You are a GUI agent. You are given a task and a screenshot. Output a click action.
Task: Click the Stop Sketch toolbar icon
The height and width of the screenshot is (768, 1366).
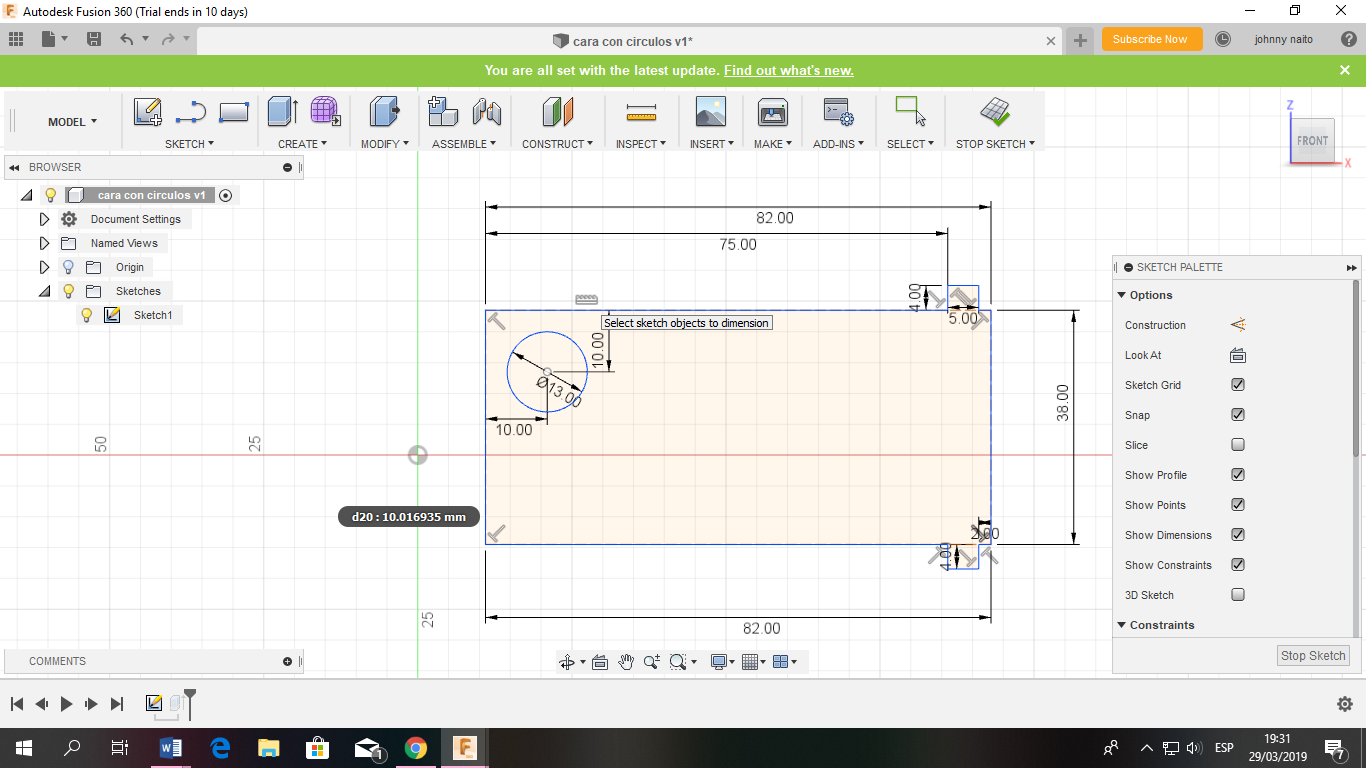pos(995,112)
